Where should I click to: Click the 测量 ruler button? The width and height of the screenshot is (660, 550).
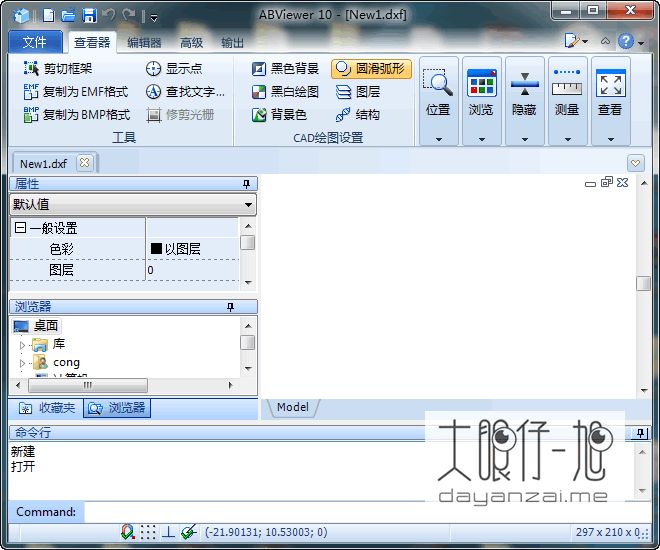click(567, 93)
